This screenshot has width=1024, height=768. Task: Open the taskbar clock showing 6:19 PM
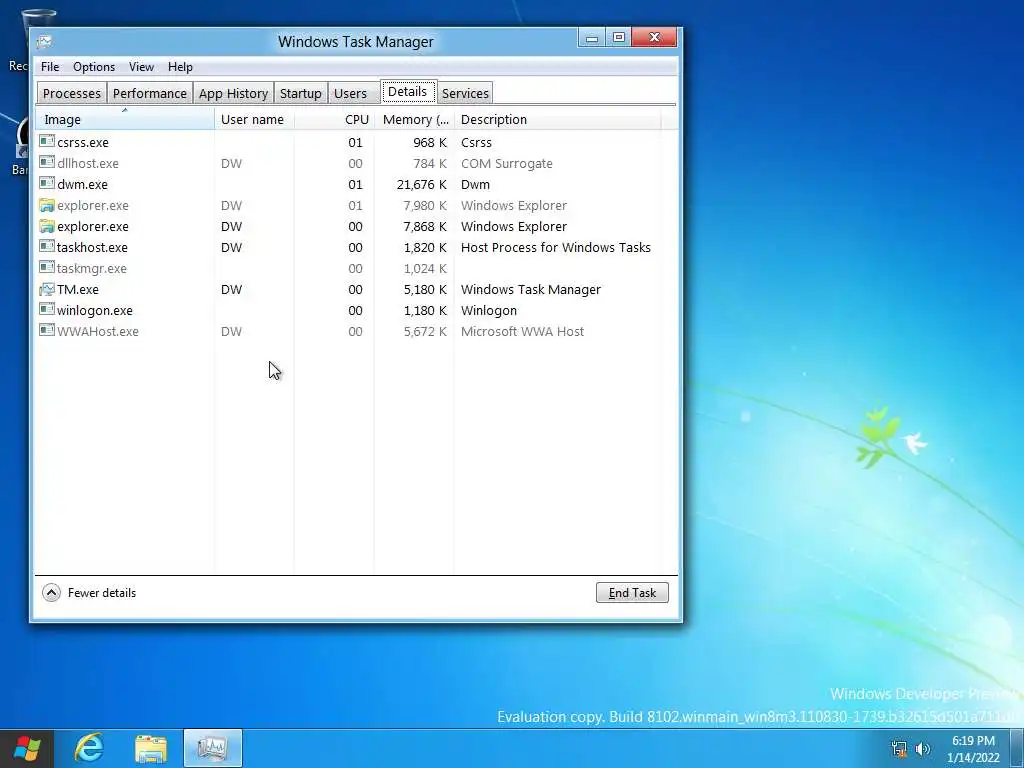point(973,749)
